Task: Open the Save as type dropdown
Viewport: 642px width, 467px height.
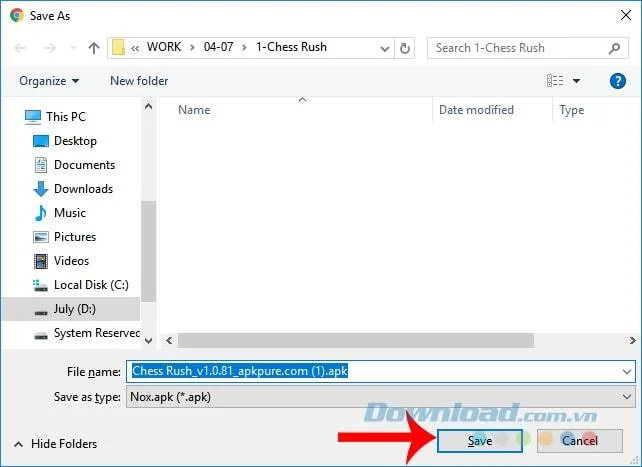Action: (x=380, y=397)
